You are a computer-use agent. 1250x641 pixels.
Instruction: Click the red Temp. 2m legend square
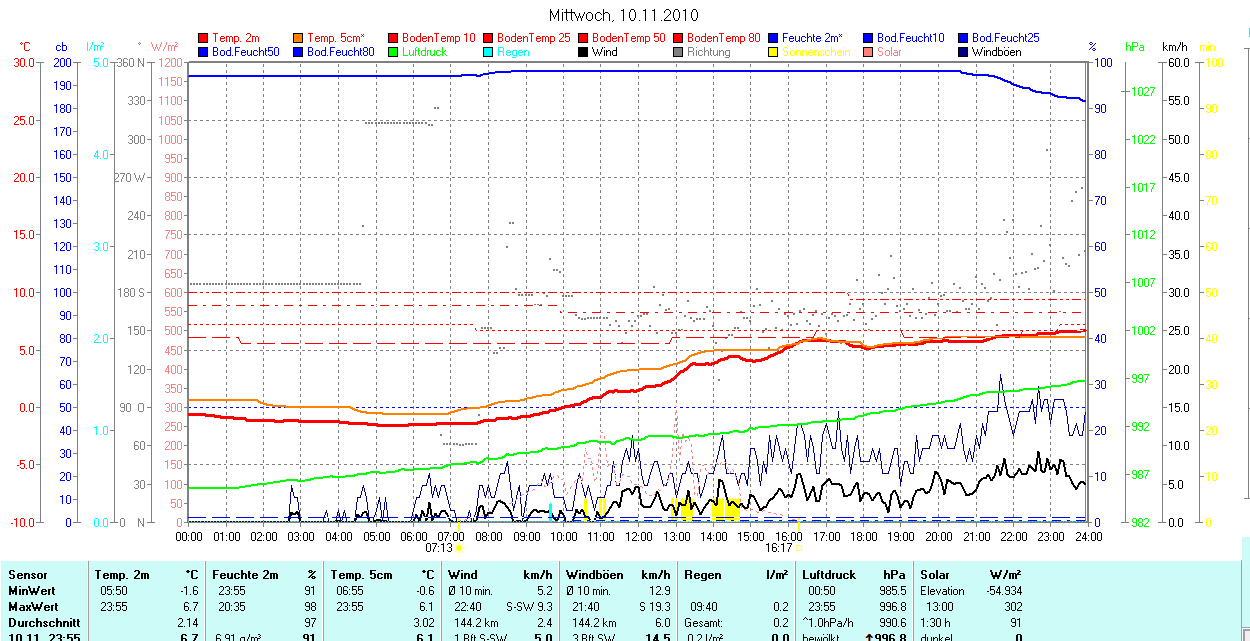(203, 38)
